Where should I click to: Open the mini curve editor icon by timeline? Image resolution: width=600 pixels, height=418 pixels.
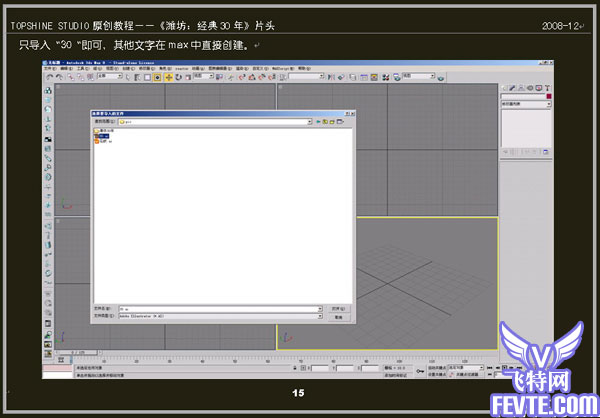tap(61, 360)
